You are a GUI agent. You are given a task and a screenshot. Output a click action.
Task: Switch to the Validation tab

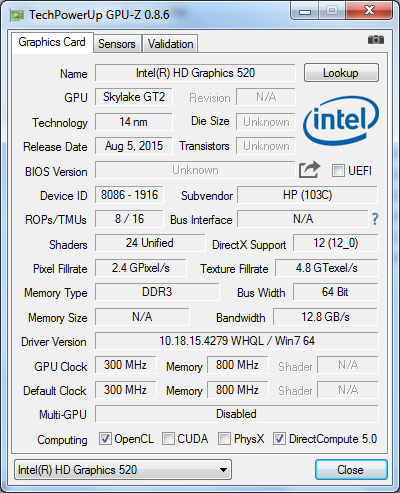pyautogui.click(x=170, y=44)
